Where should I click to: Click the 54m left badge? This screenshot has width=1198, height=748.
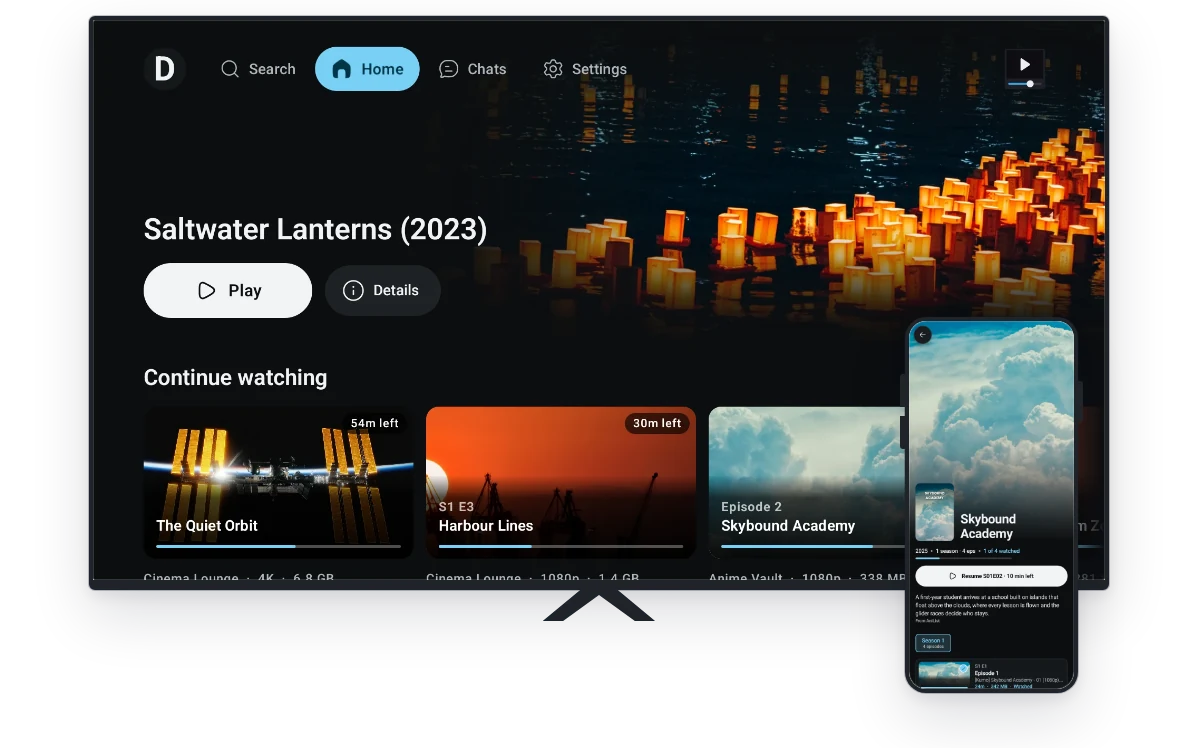pos(374,423)
